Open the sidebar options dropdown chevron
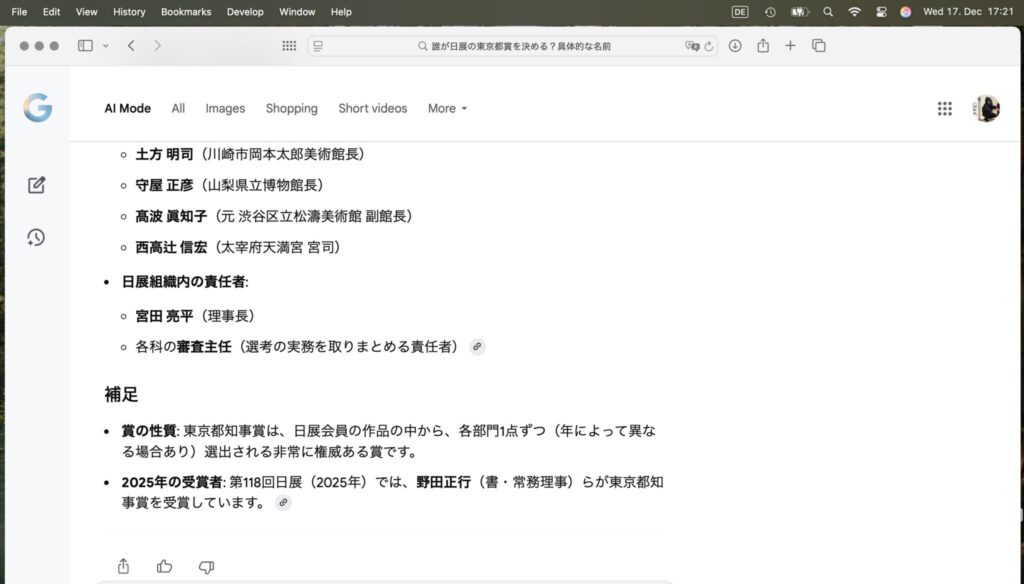Viewport: 1024px width, 584px height. point(106,46)
